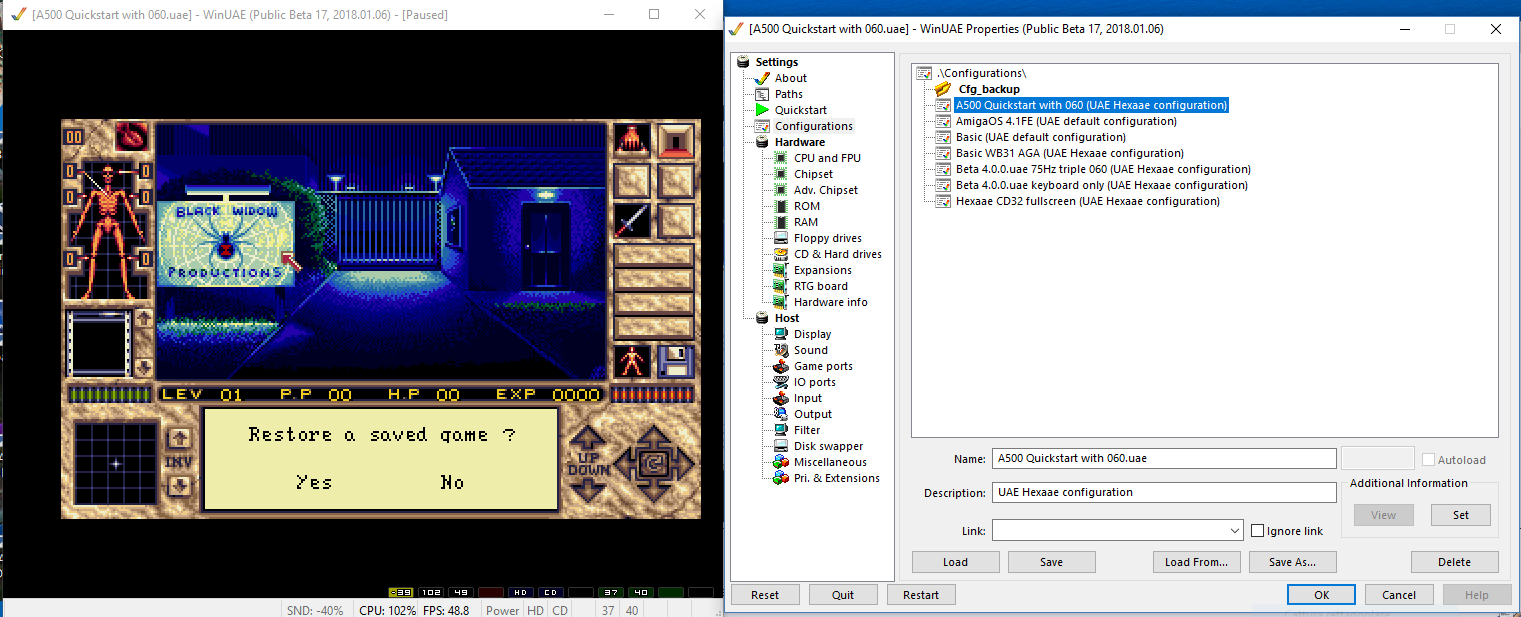The height and width of the screenshot is (617, 1521).
Task: Open Pri. & Extensions settings
Action: point(837,478)
